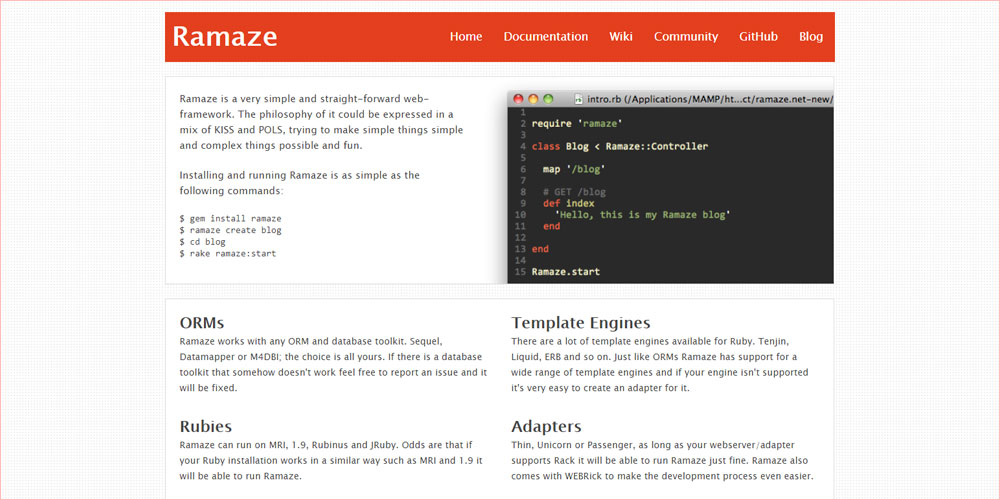Click the Ramaze site logo
1000x500 pixels.
tap(224, 36)
